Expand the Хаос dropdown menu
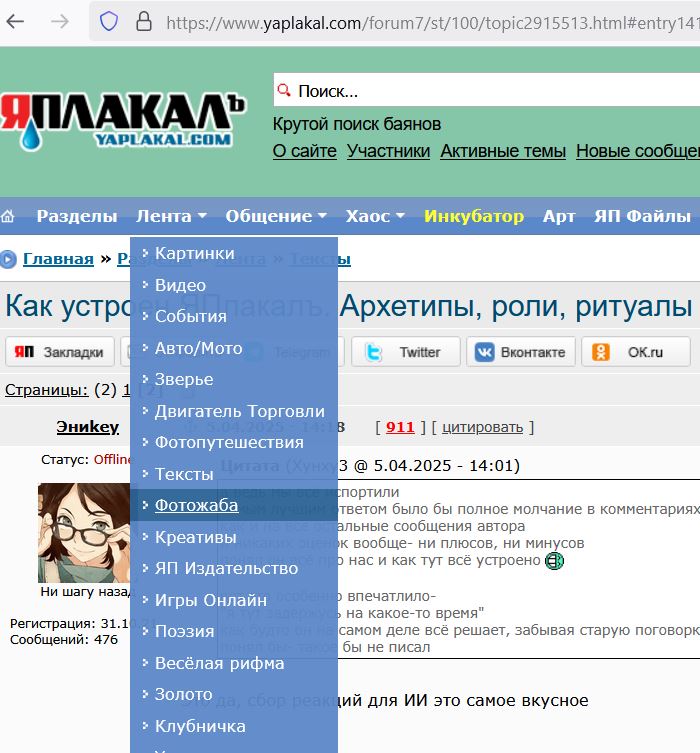The height and width of the screenshot is (753, 700). pyautogui.click(x=375, y=216)
